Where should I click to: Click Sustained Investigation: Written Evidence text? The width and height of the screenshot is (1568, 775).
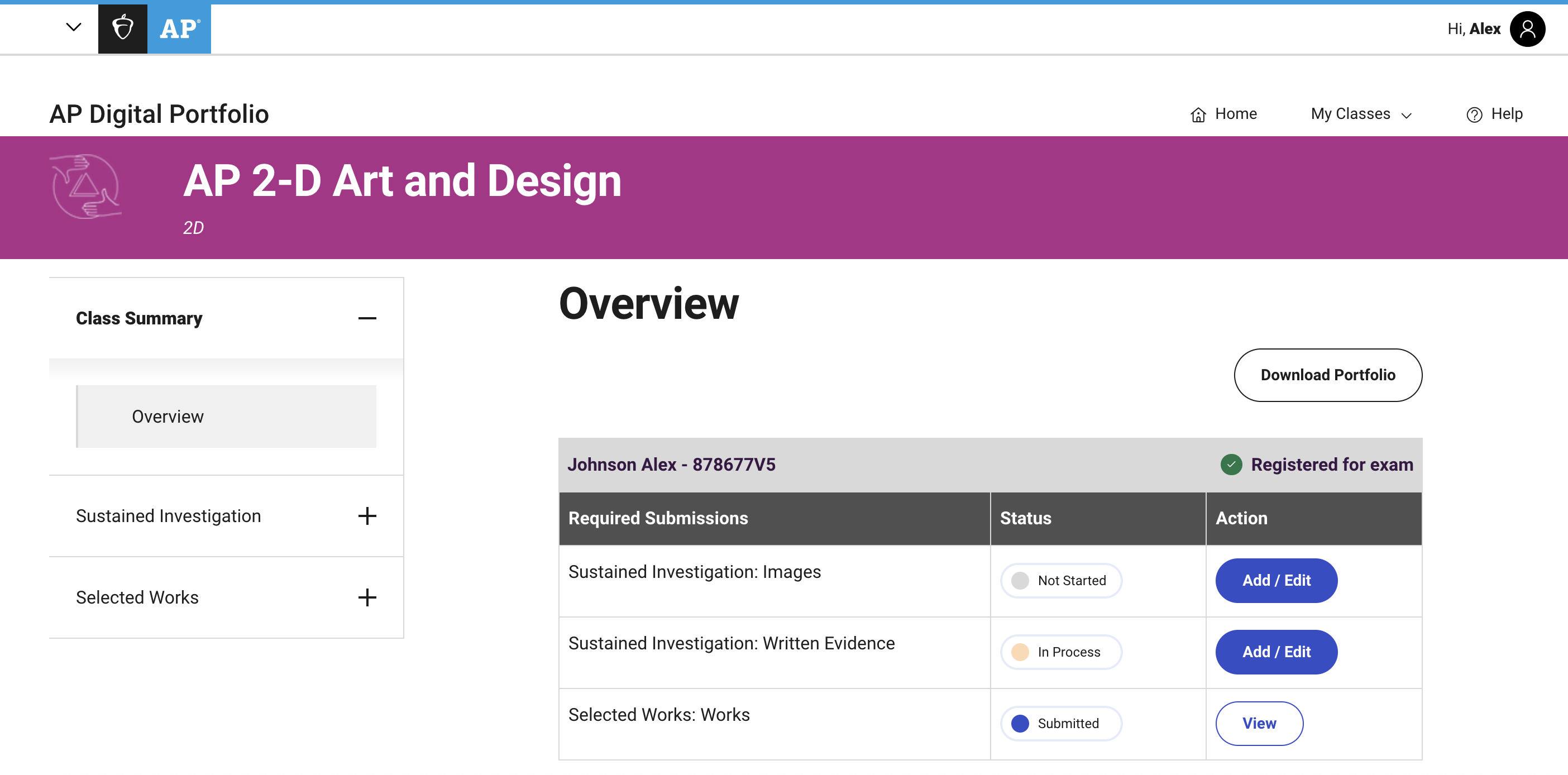click(x=732, y=643)
